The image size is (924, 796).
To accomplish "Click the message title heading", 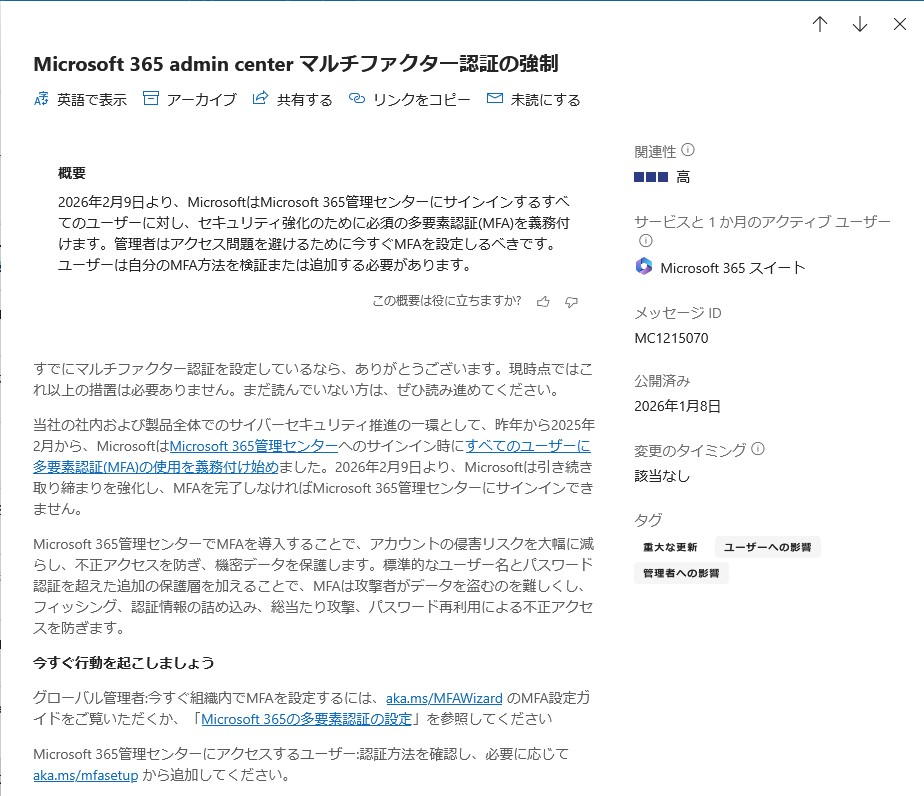I will 296,64.
